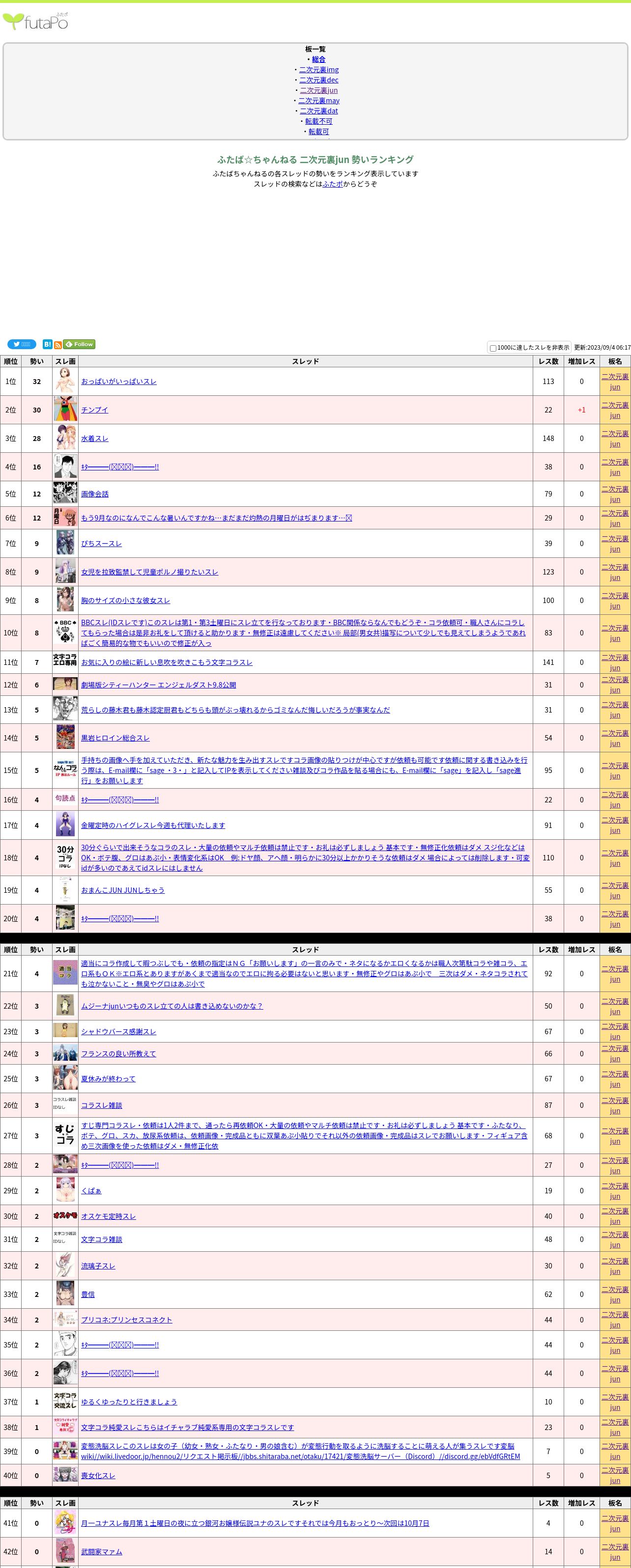Open the orange RSS feed icon

coord(58,345)
